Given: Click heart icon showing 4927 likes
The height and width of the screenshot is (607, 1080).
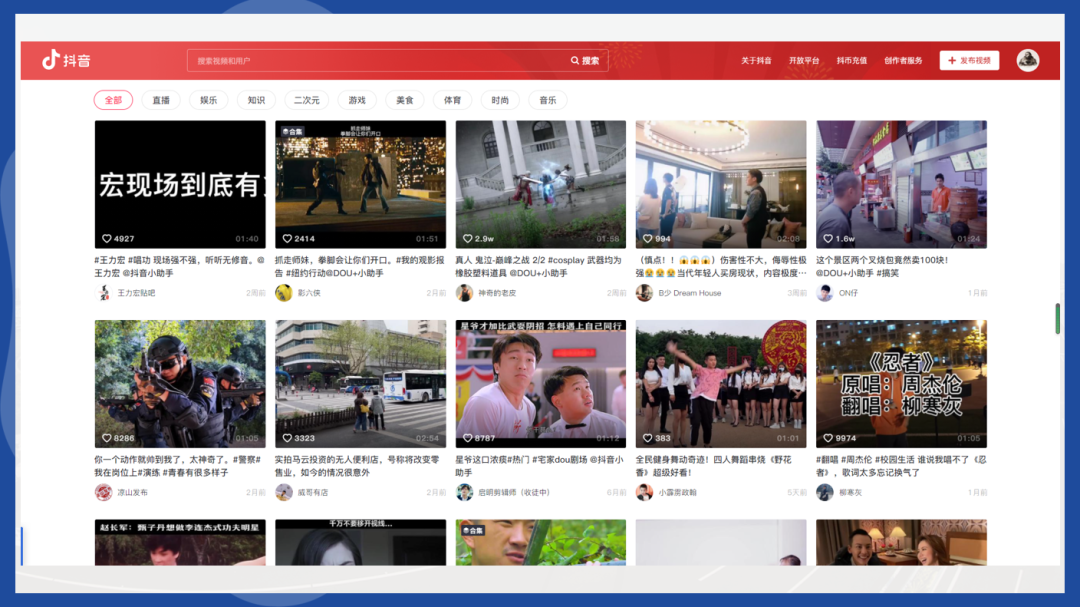Looking at the screenshot, I should pyautogui.click(x=107, y=238).
